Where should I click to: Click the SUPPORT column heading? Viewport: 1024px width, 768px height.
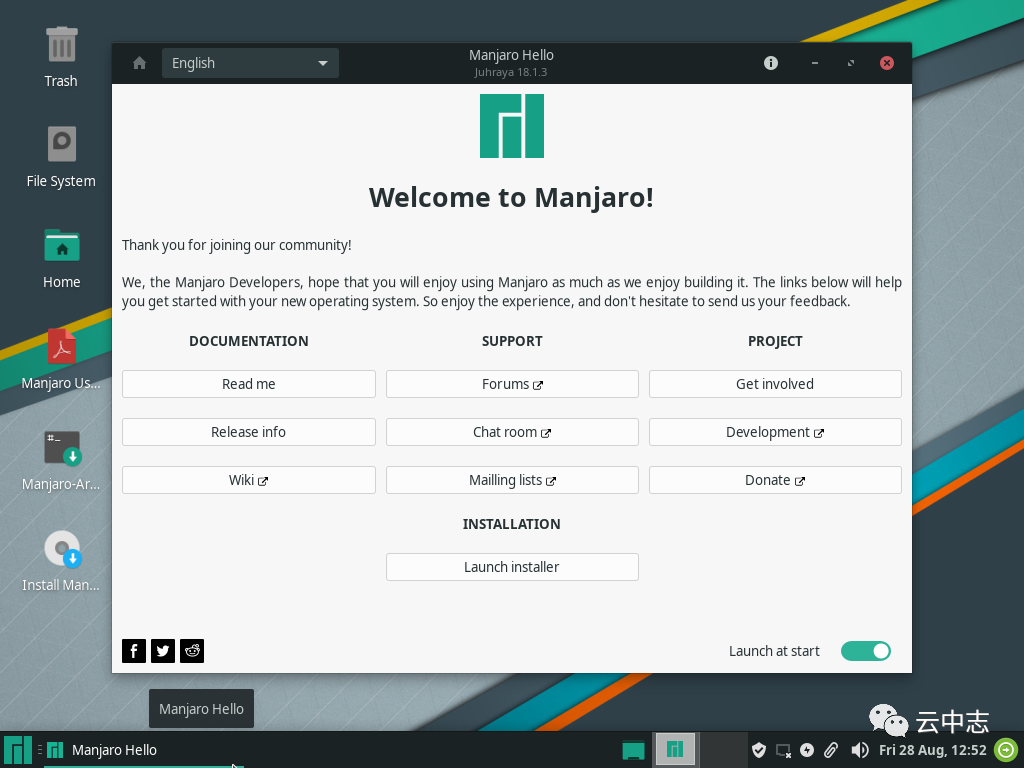pos(512,342)
